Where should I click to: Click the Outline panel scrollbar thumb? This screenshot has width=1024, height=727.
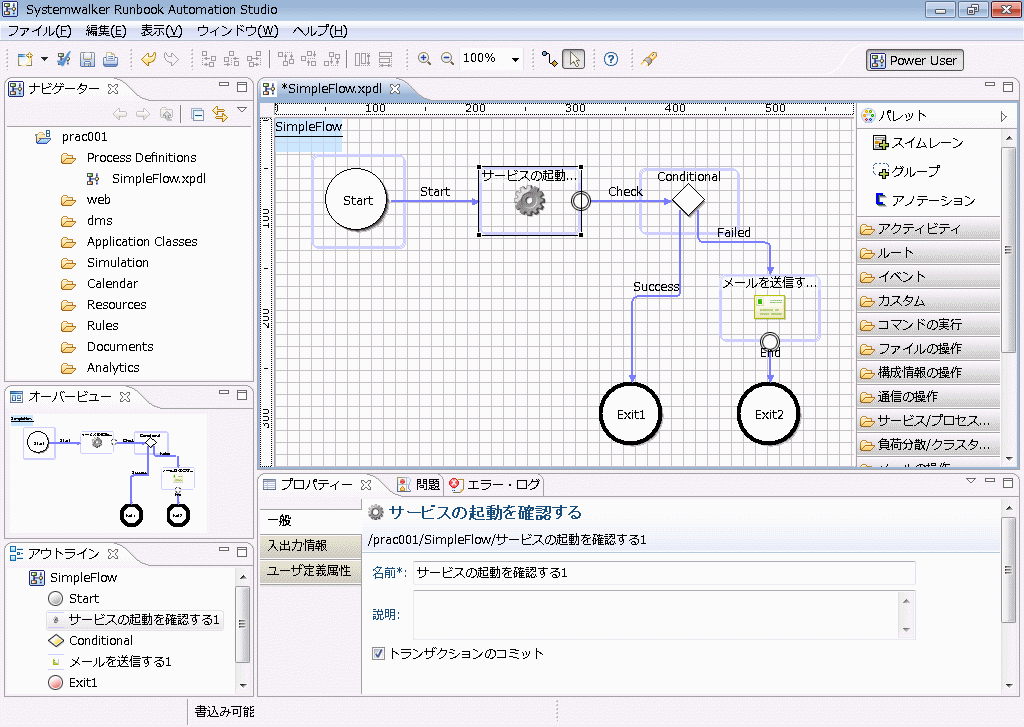(242, 624)
